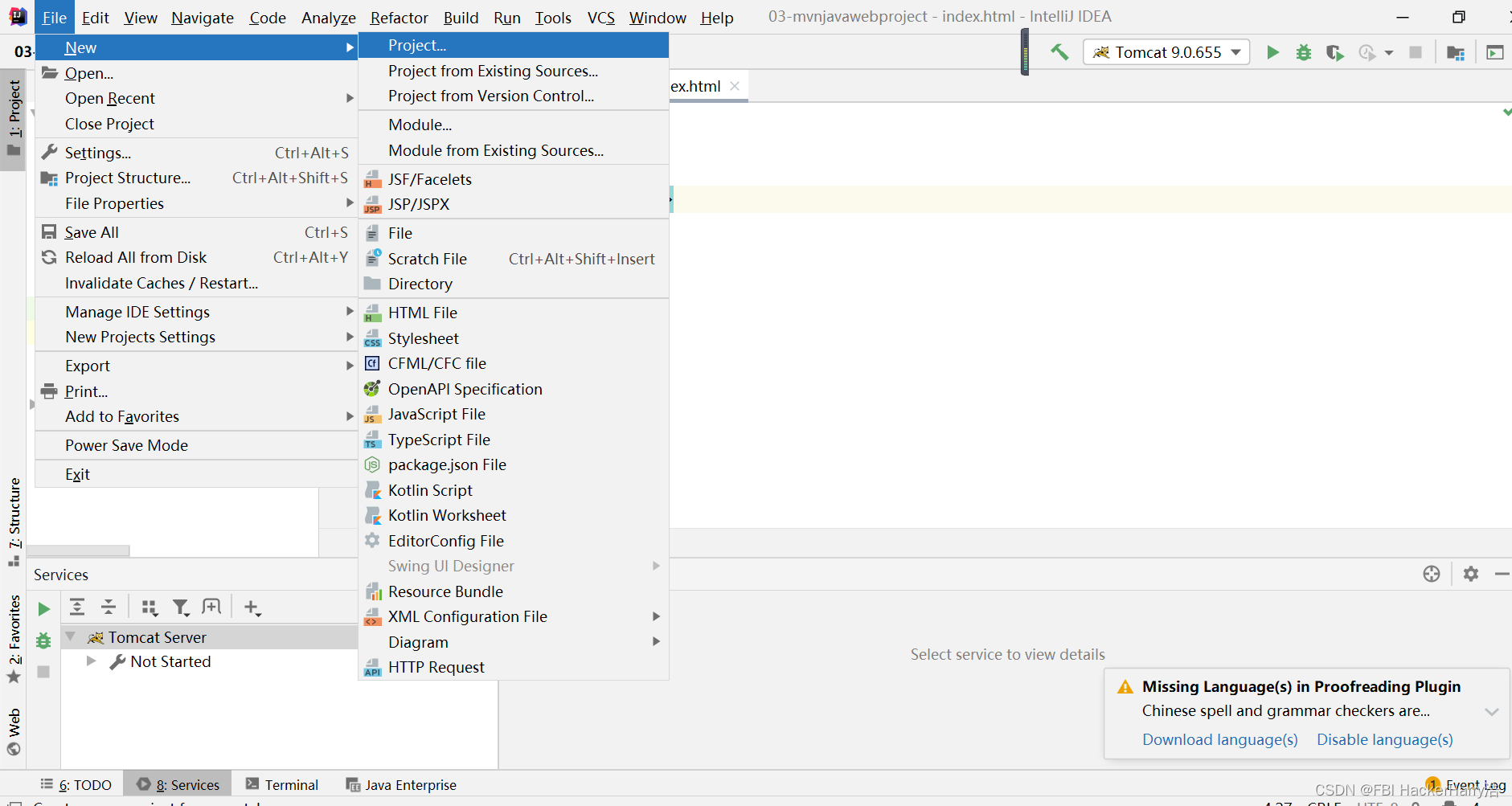Viewport: 1512px width, 806px height.
Task: Run Tomcat with the green play button
Action: pyautogui.click(x=1272, y=52)
